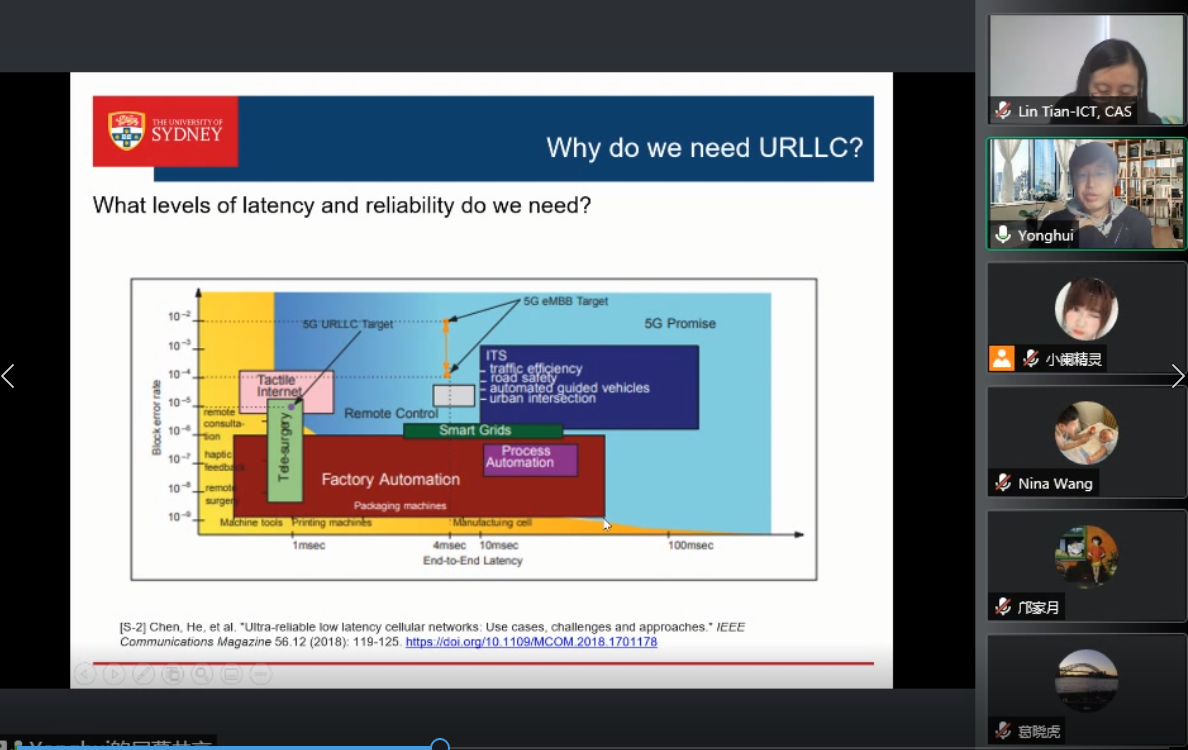Click the next slide play arrow in slide toolbar
The height and width of the screenshot is (750, 1188).
(114, 675)
